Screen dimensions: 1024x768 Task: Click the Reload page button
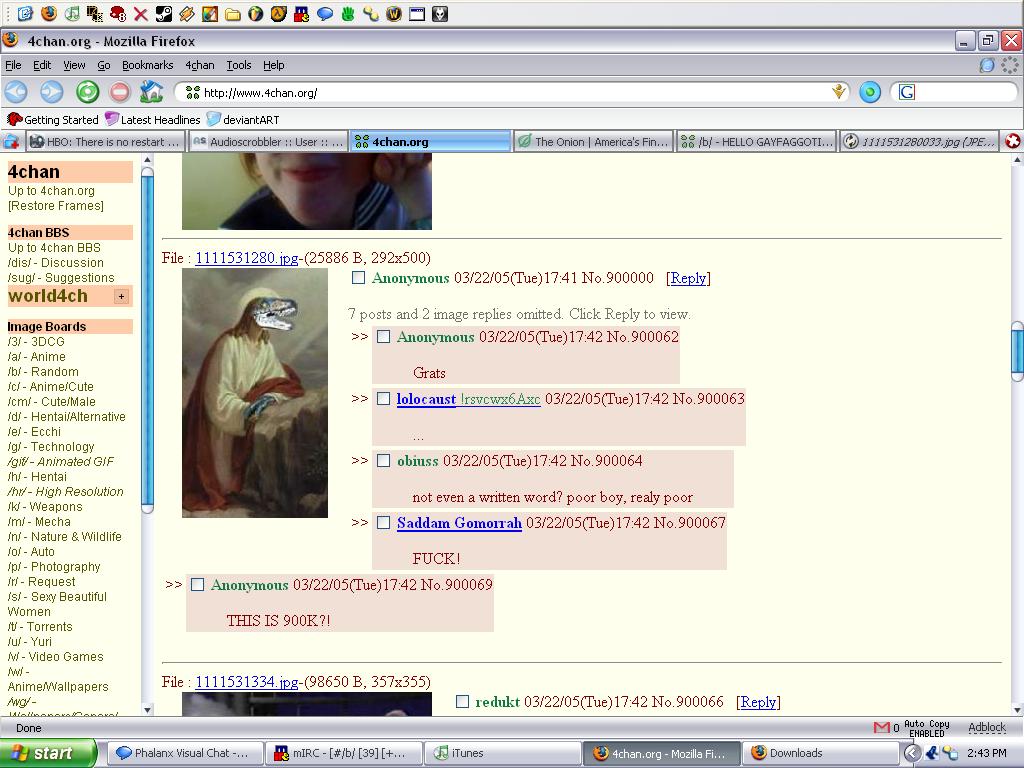point(88,92)
